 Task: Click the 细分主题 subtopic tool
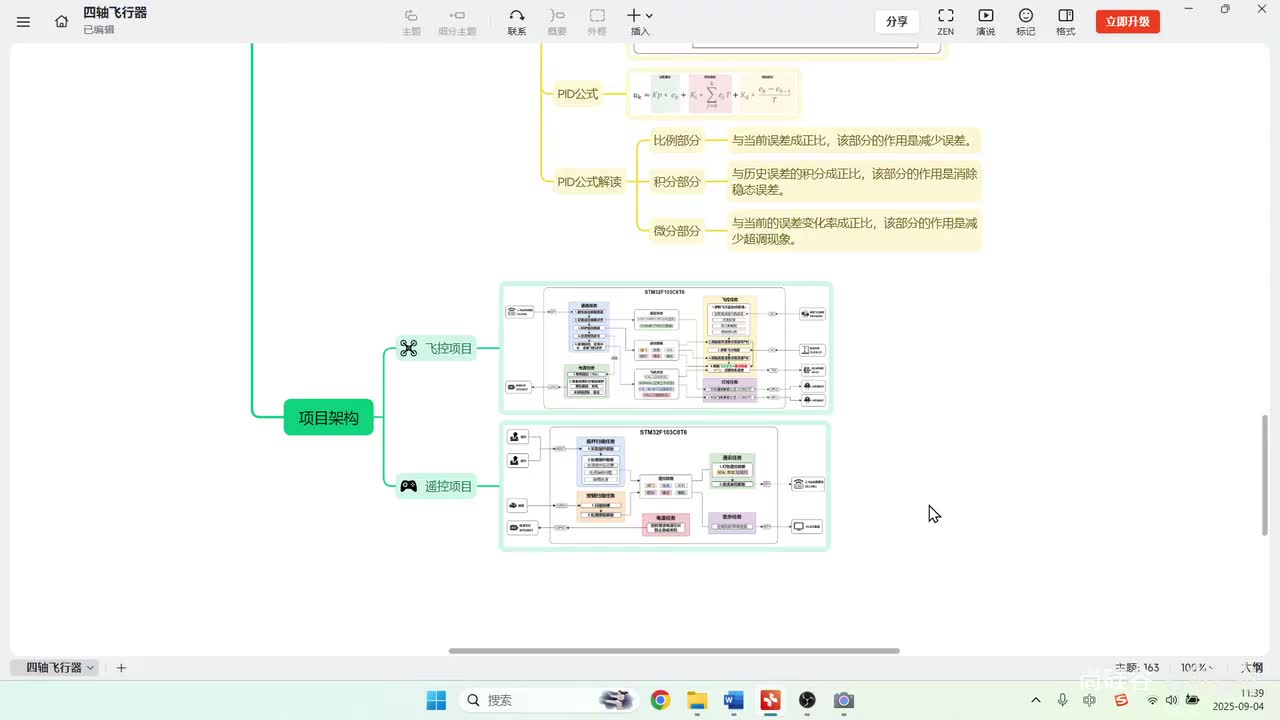point(457,21)
